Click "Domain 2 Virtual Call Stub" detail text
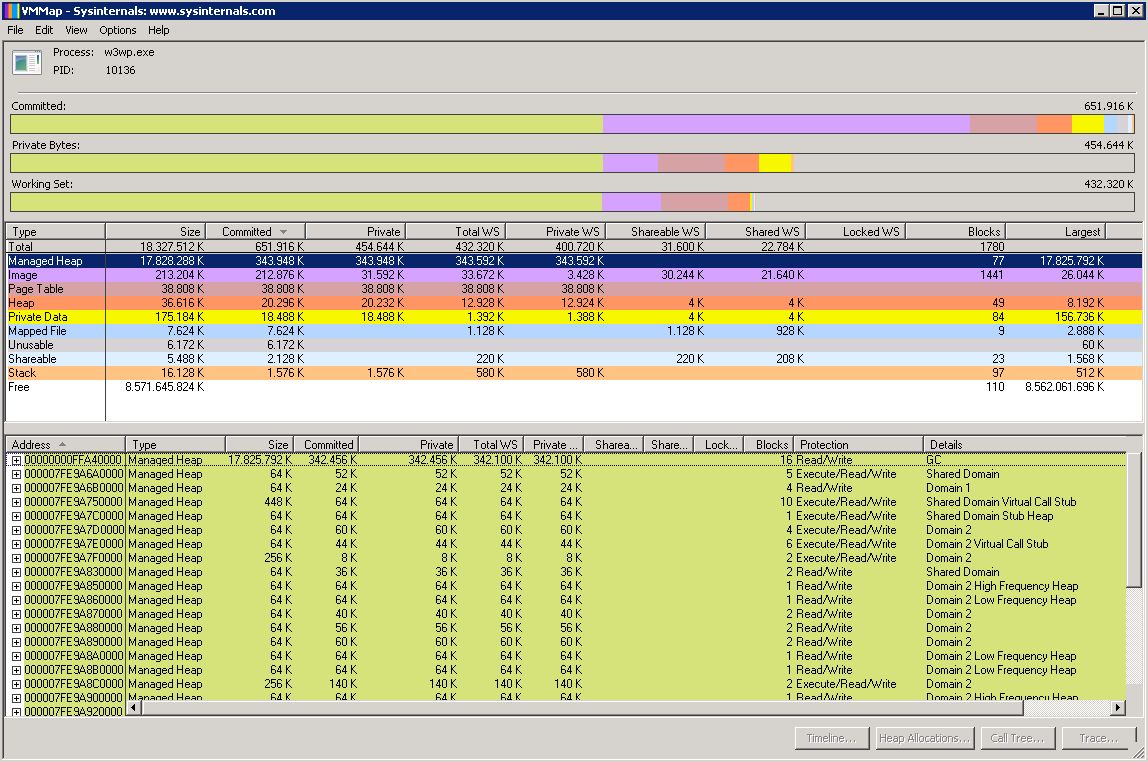 pos(987,544)
